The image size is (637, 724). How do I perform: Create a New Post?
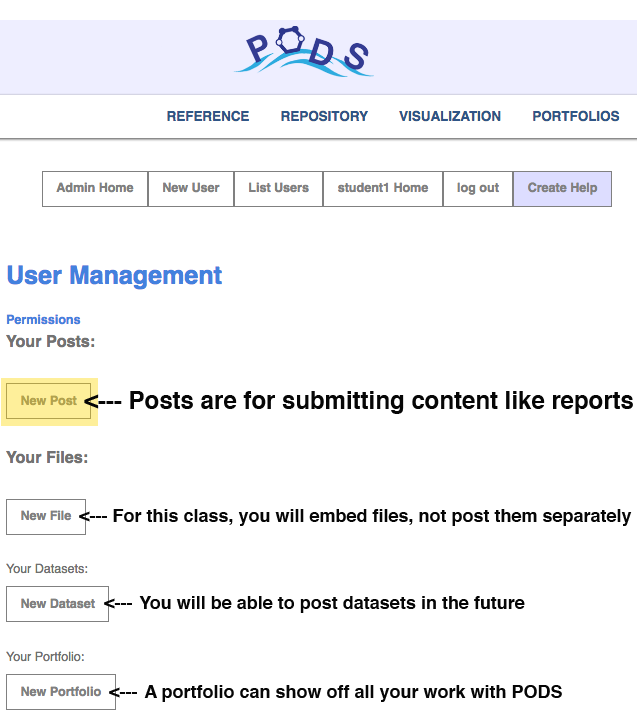tap(49, 401)
